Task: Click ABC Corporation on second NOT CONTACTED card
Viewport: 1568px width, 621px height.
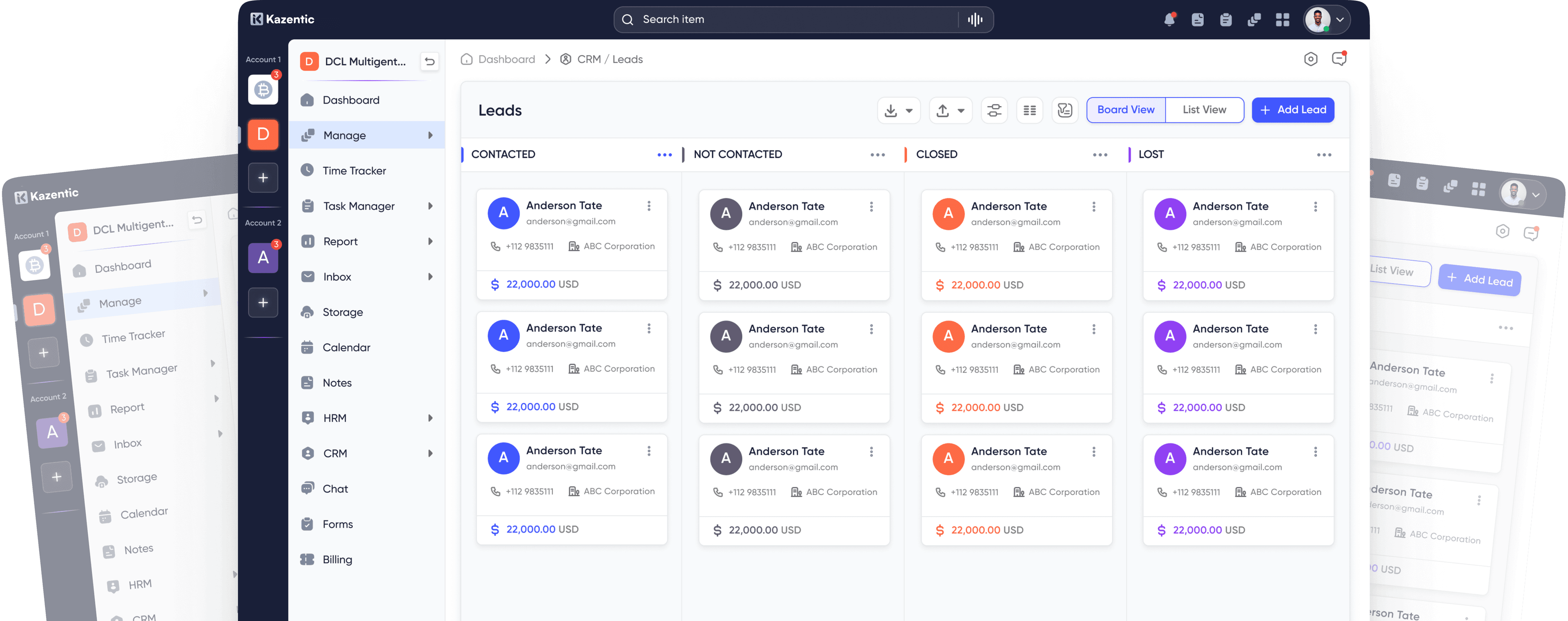Action: [x=841, y=369]
